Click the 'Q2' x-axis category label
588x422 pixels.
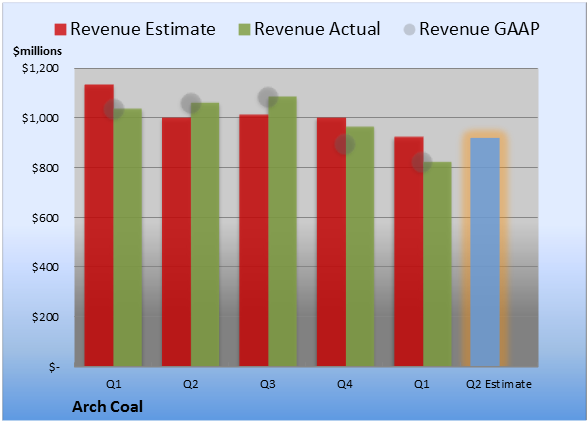point(190,384)
